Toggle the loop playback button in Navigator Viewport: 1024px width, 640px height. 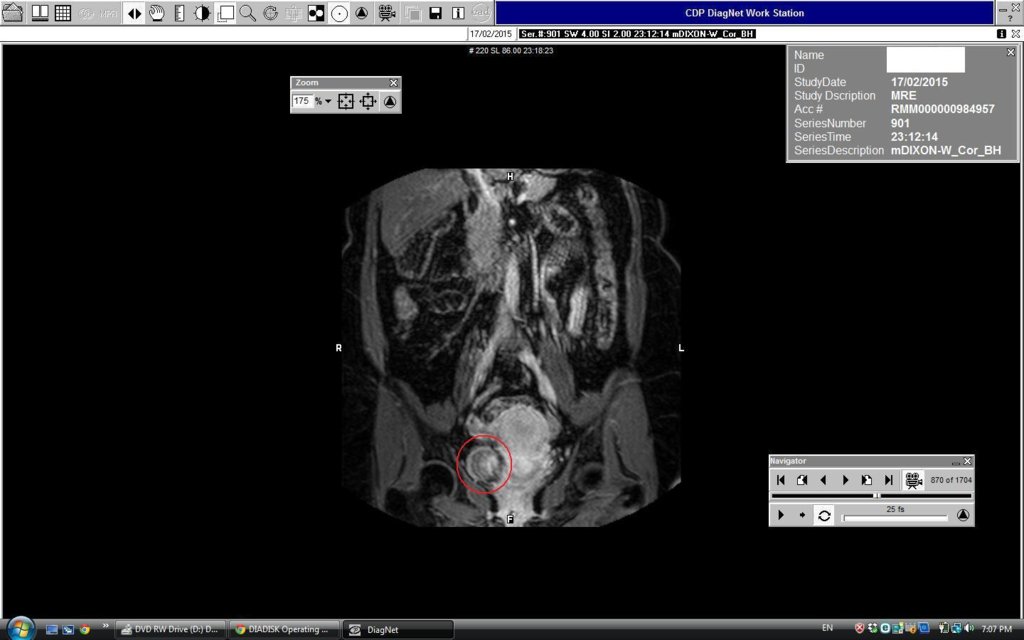(823, 515)
